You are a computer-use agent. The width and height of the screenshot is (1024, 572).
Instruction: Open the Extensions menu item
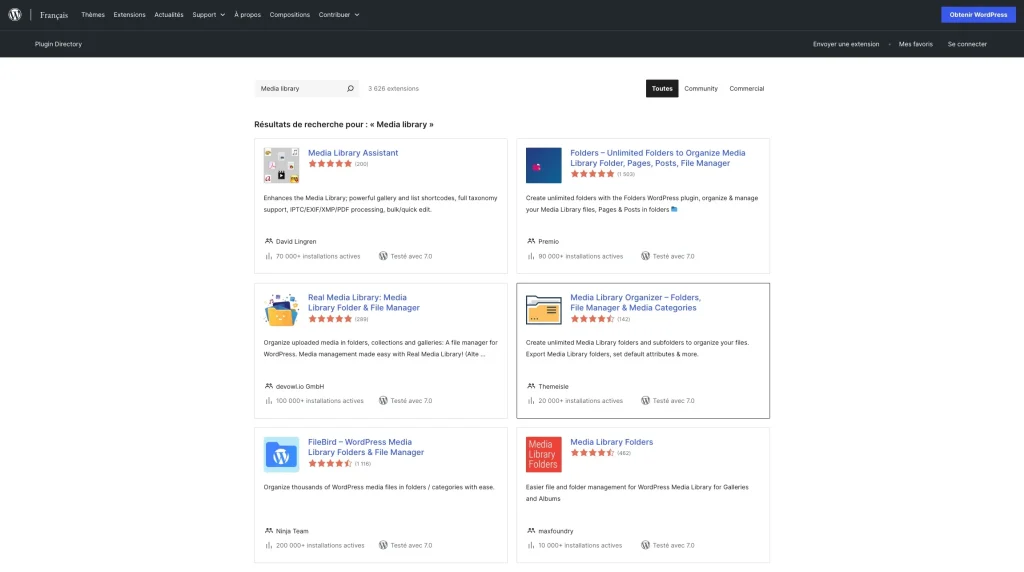129,14
